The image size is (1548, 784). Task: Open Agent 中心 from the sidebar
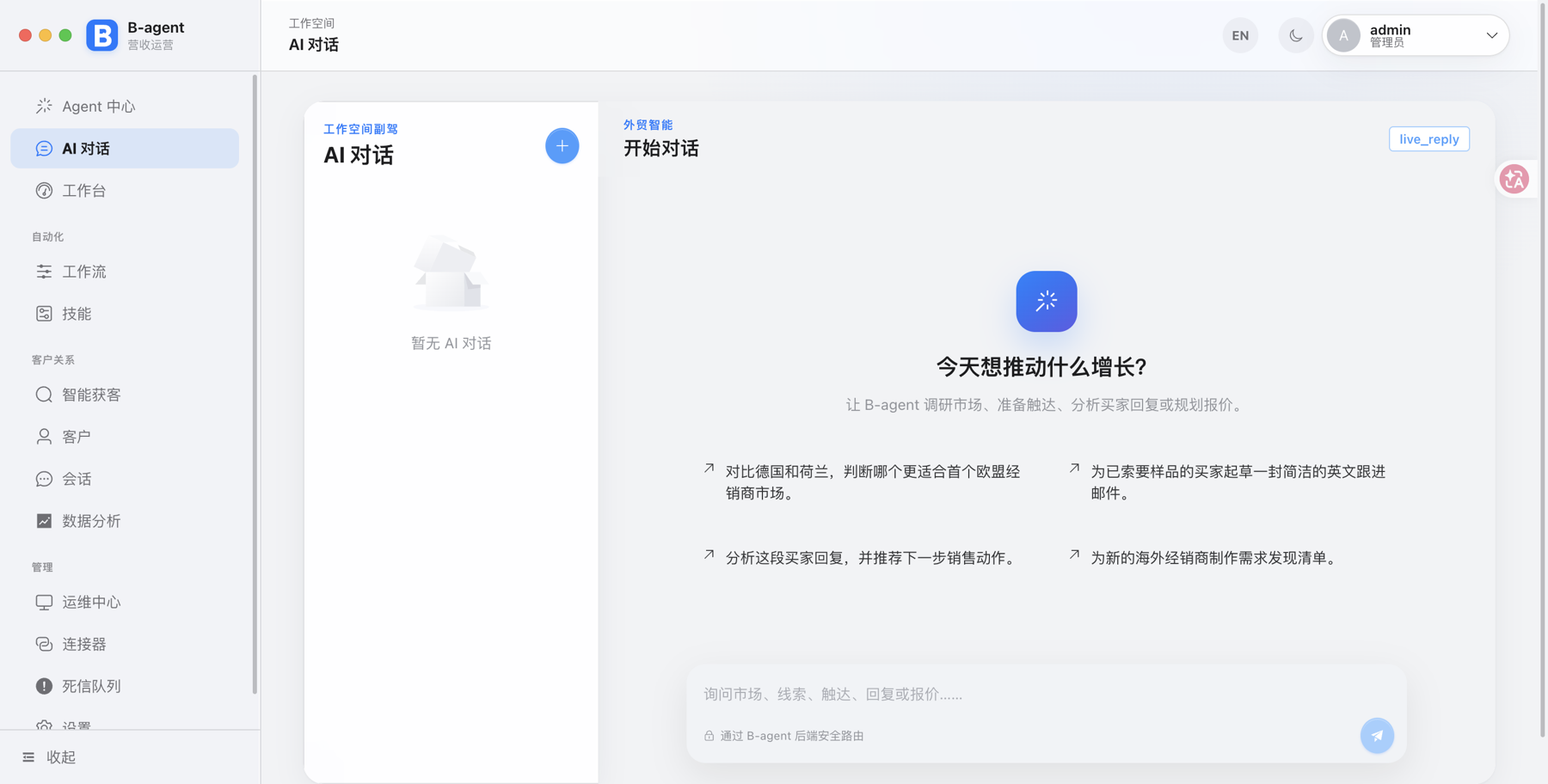(x=125, y=107)
